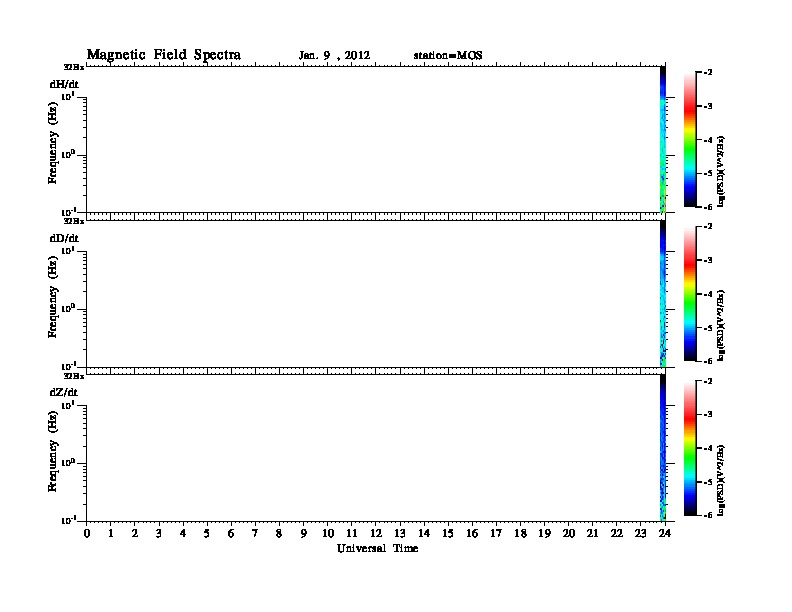Click hour 16 on the Universal Time axis
The height and width of the screenshot is (612, 792).
[472, 533]
